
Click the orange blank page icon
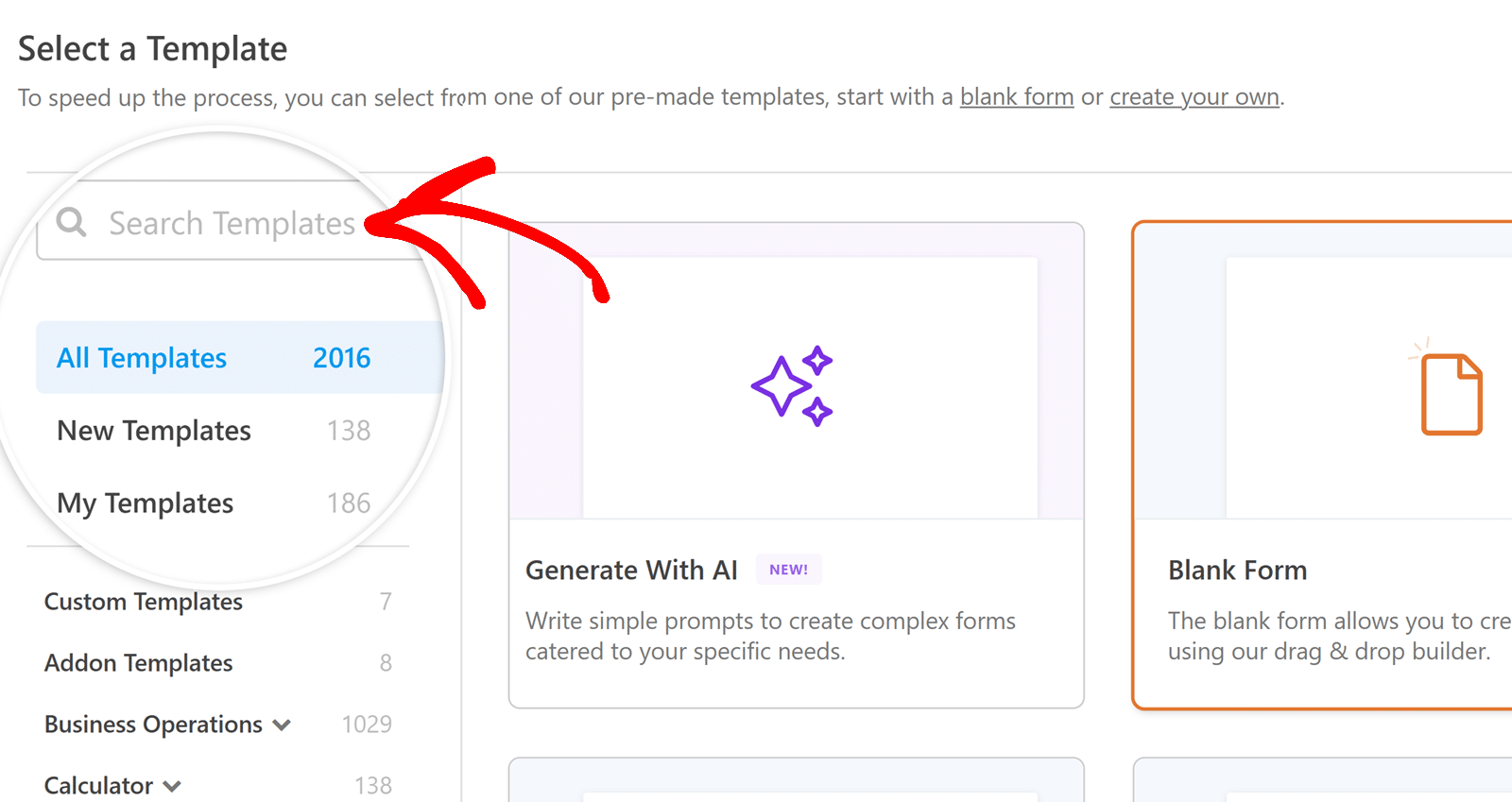coord(1451,393)
